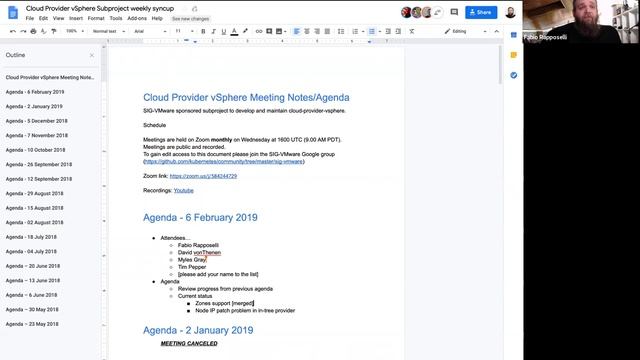Open the View menu

[58, 18]
